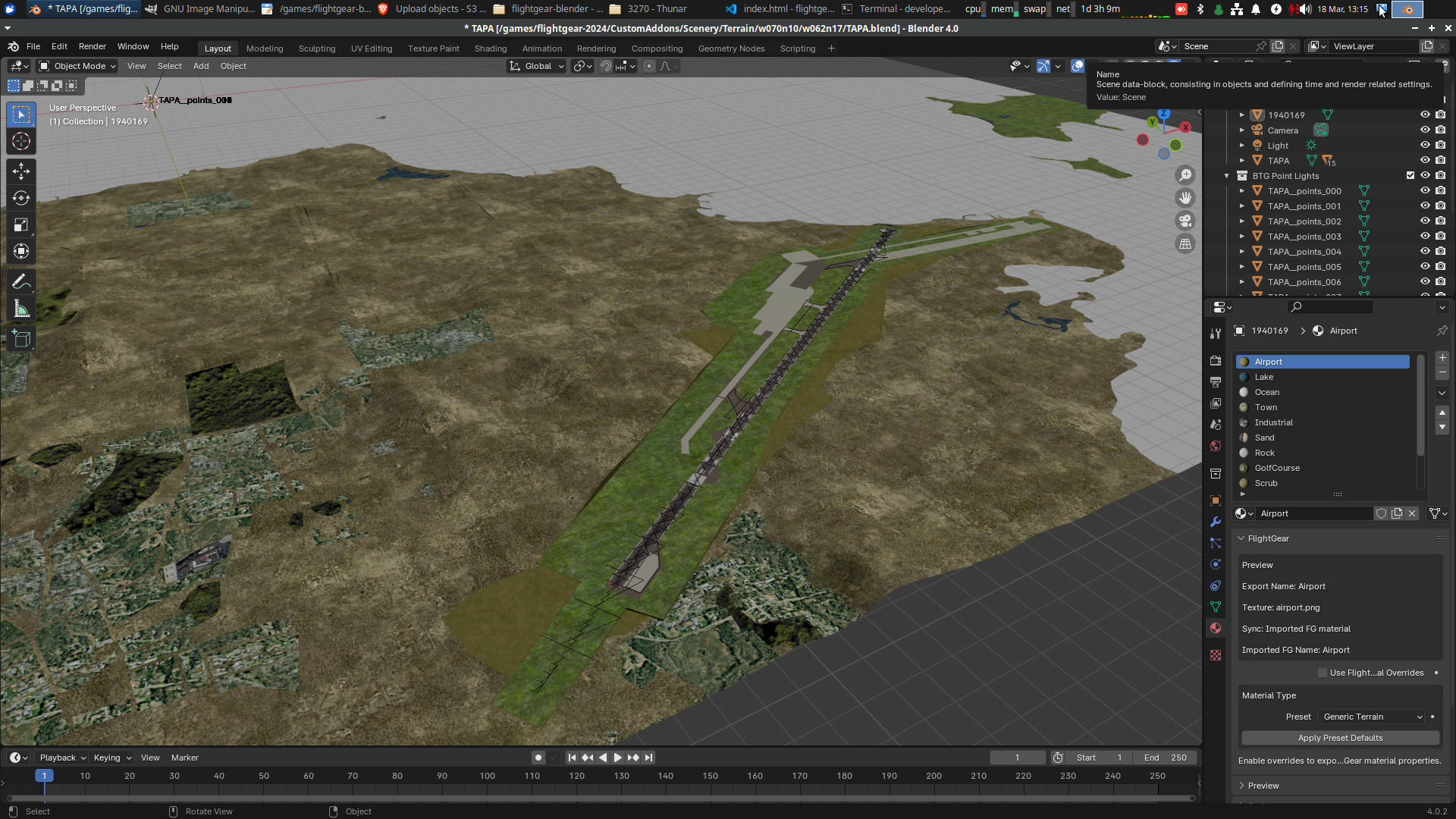The width and height of the screenshot is (1456, 819).
Task: Activate the Rotate tool
Action: tap(21, 198)
